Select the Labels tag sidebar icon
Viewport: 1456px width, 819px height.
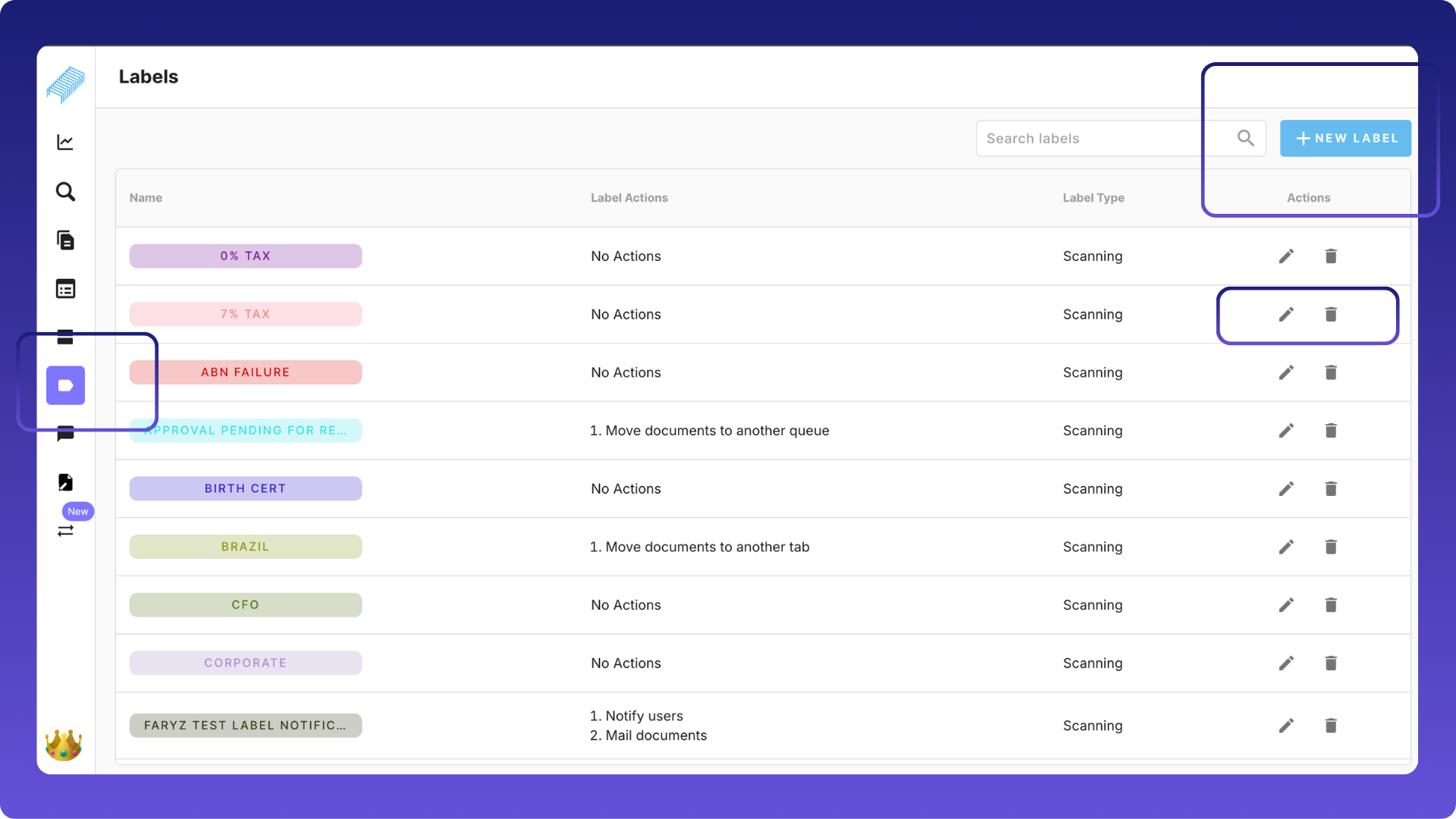pyautogui.click(x=65, y=385)
